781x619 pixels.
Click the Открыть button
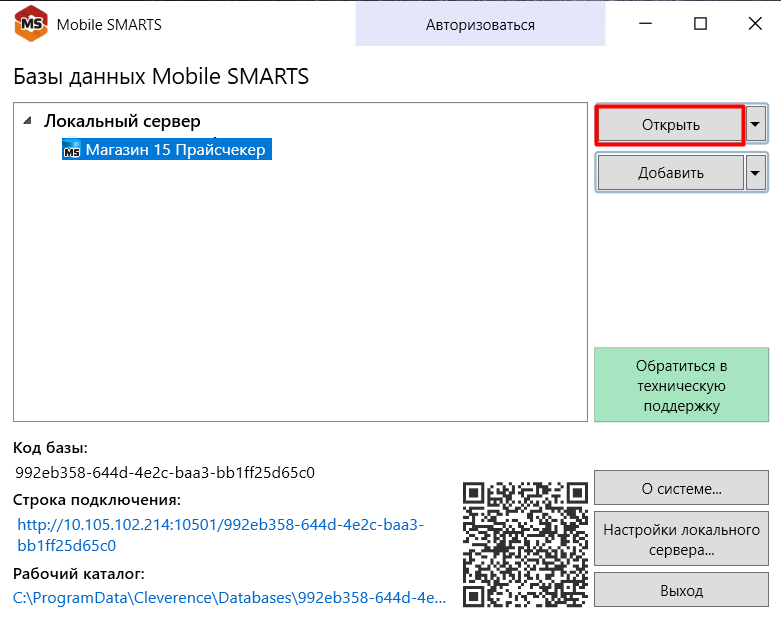[670, 125]
